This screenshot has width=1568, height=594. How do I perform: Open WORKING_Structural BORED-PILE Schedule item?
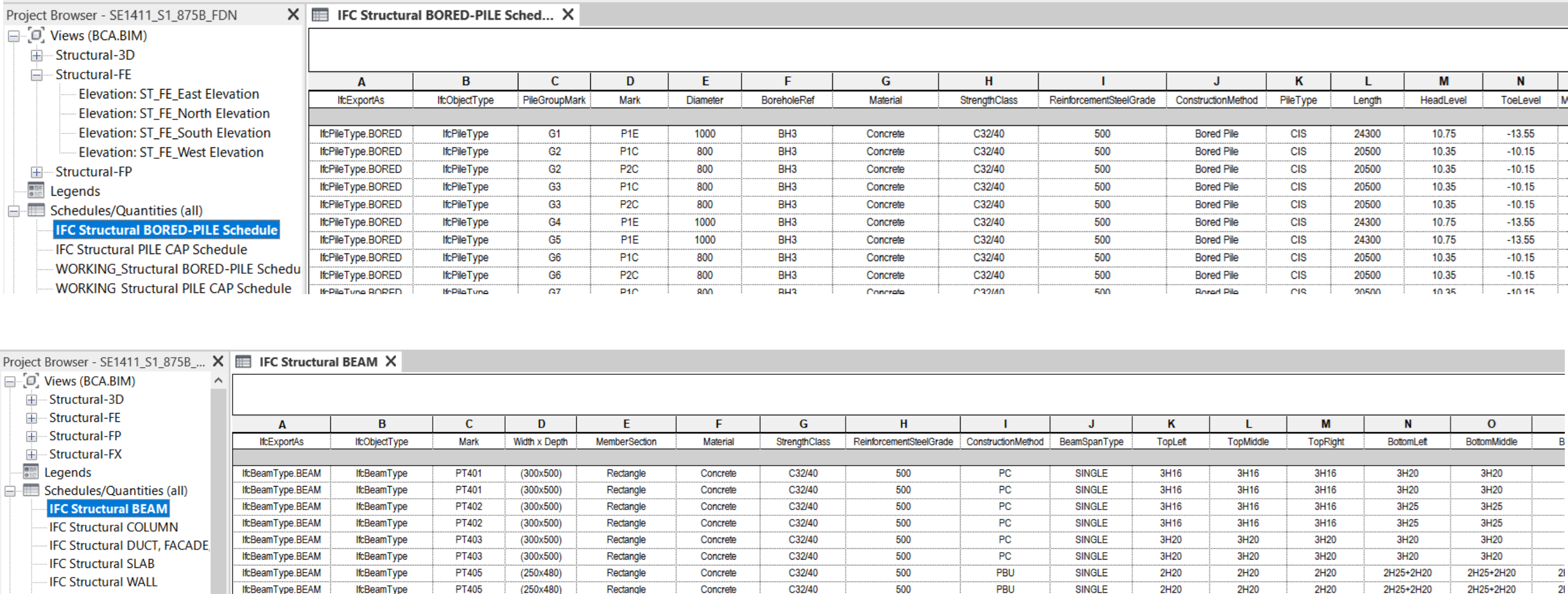tap(178, 269)
